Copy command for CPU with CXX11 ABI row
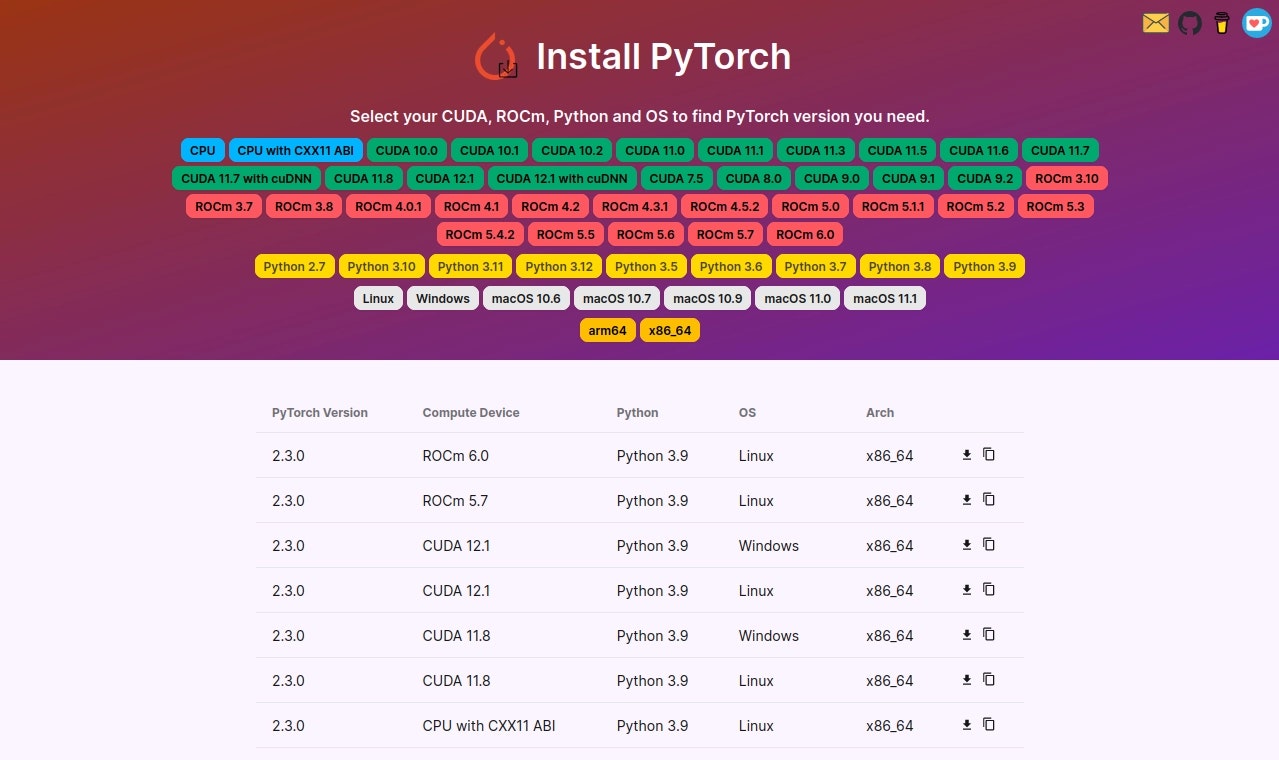 point(989,725)
